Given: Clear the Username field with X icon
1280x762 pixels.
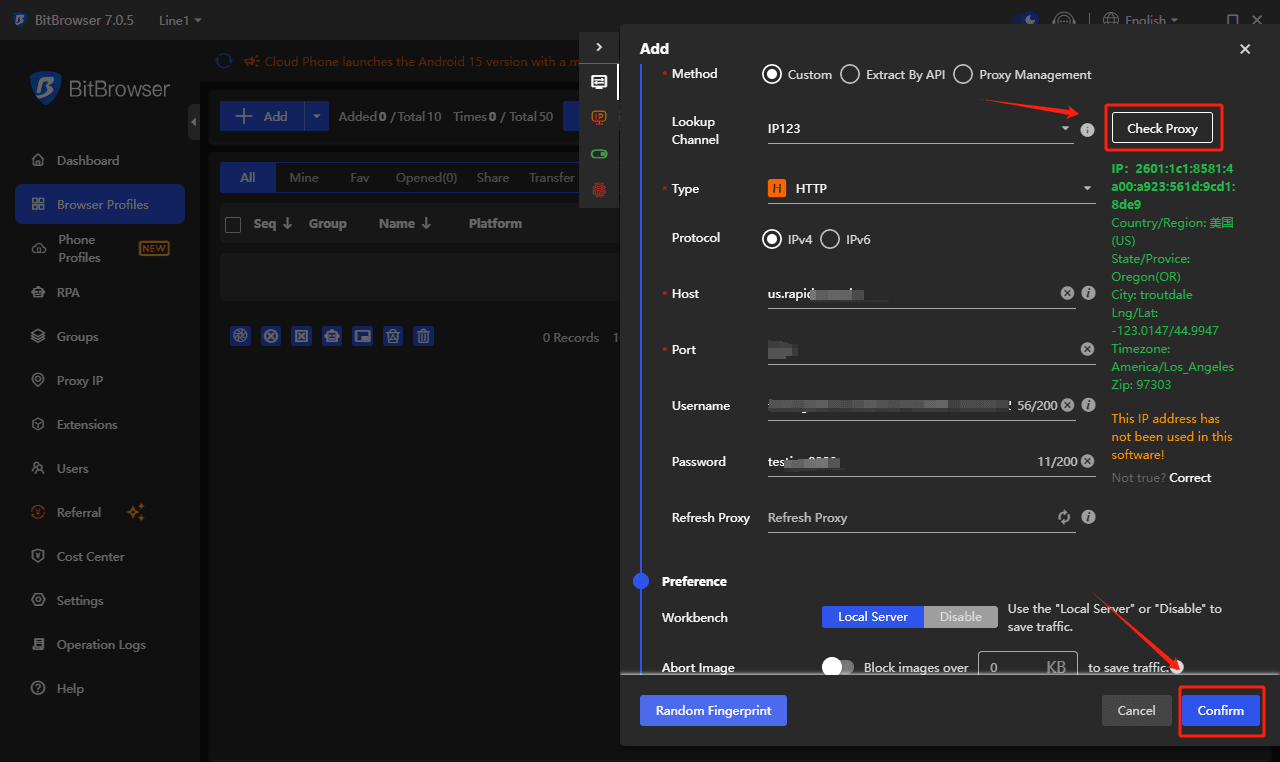Looking at the screenshot, I should click(x=1067, y=405).
